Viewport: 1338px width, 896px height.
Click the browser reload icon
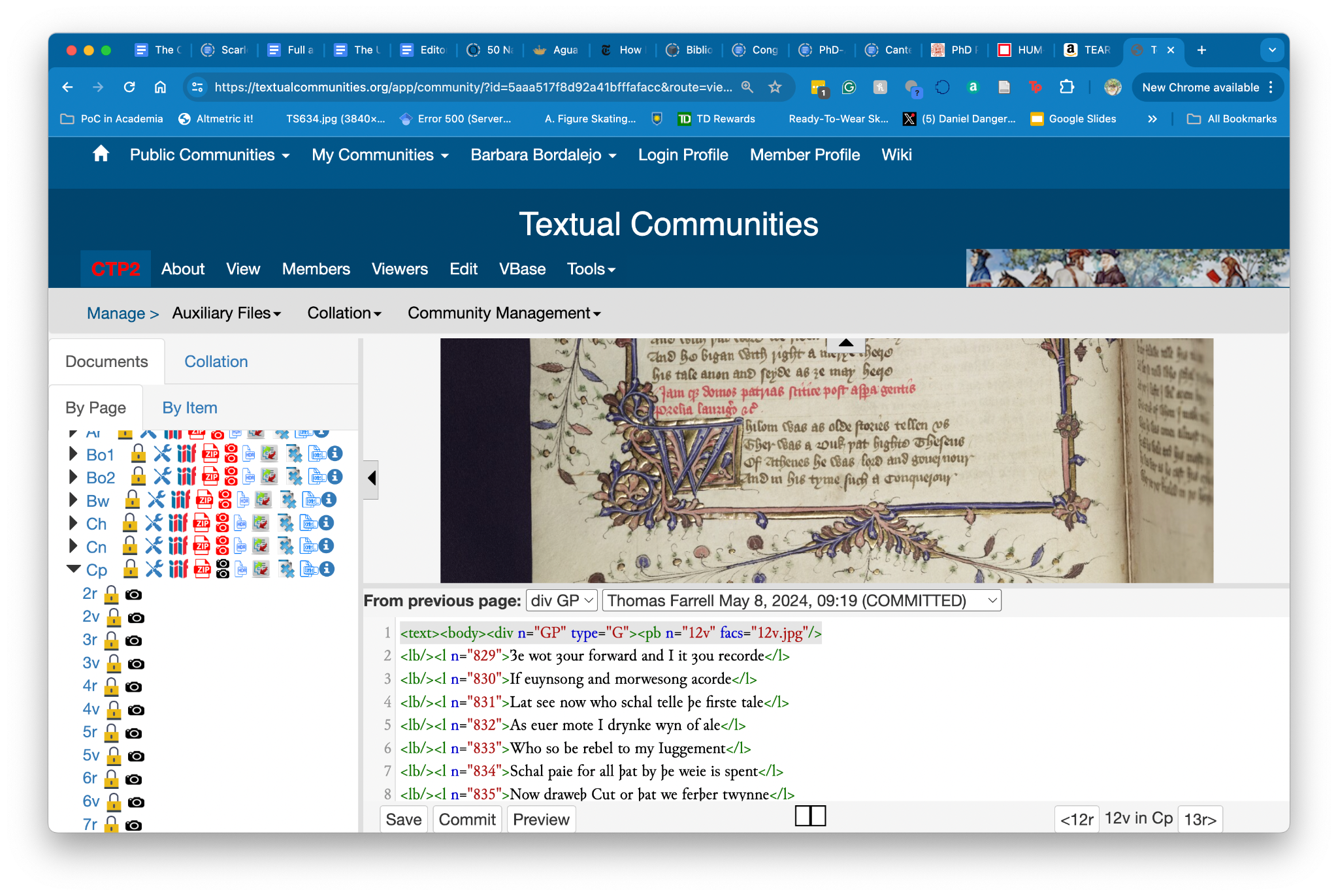tap(129, 87)
